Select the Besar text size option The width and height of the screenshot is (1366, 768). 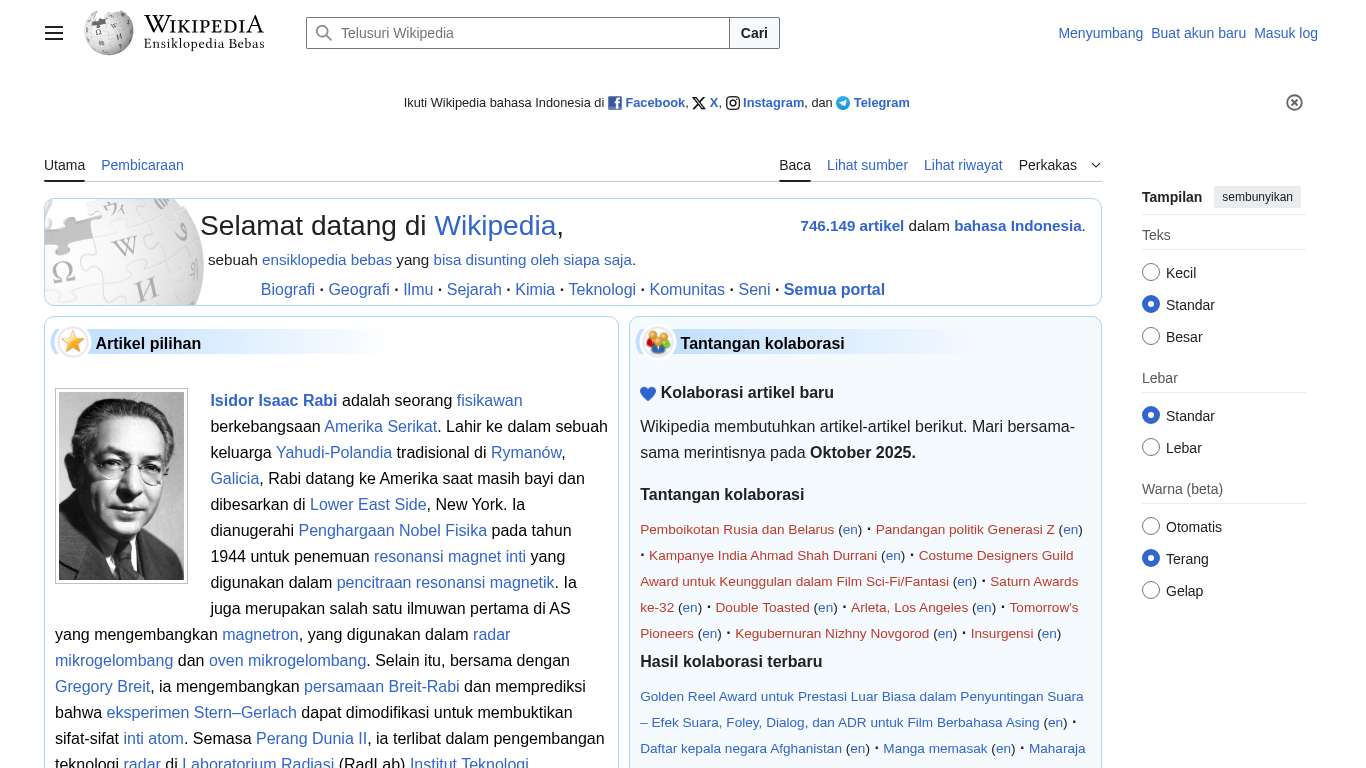(1151, 336)
